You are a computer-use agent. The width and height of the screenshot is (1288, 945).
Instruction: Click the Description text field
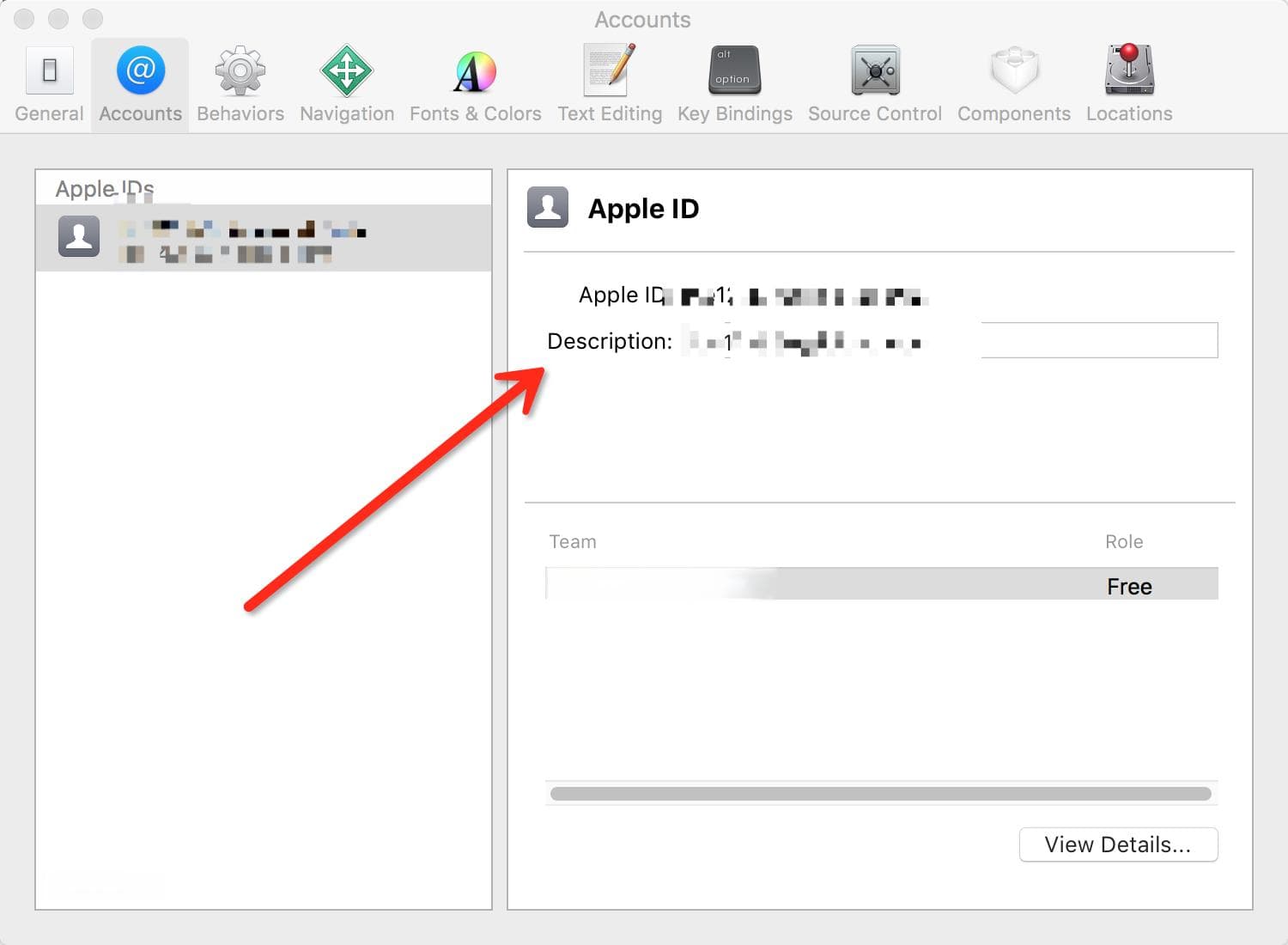[x=951, y=340]
